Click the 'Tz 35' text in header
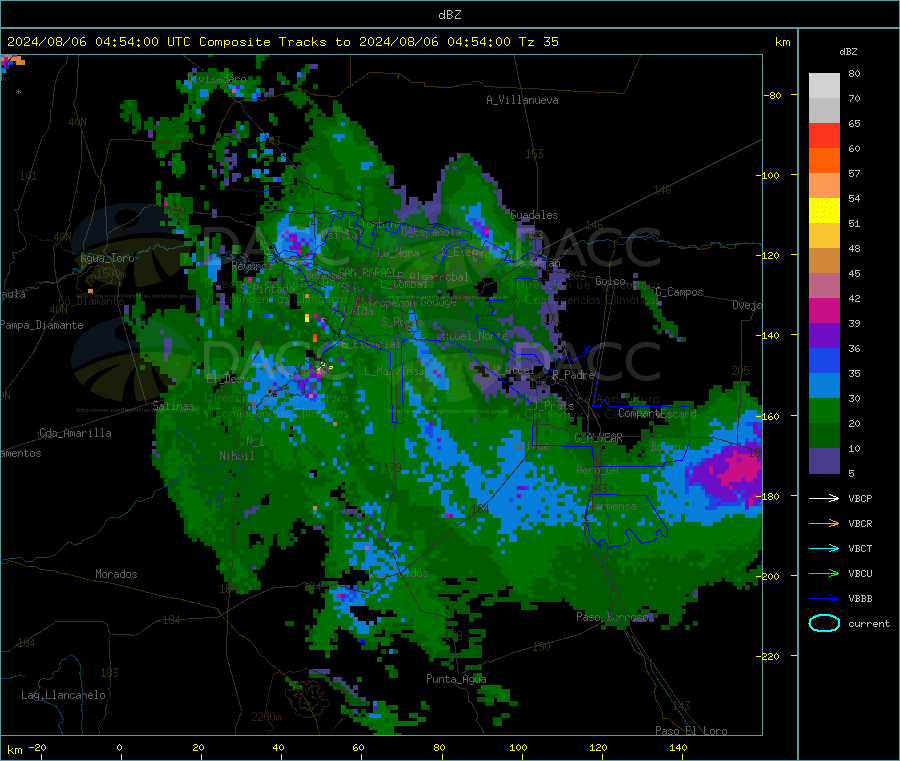 pos(538,42)
